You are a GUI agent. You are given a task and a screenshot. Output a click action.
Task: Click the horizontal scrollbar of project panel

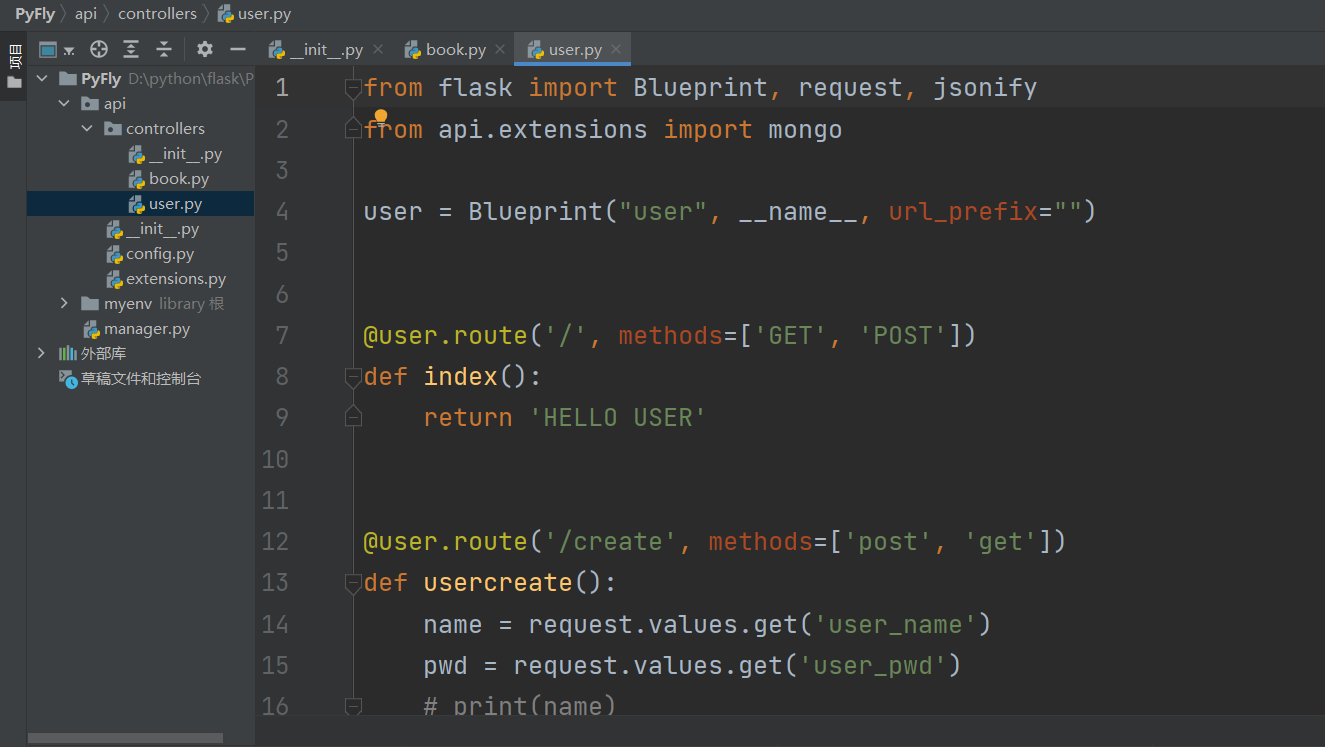125,738
